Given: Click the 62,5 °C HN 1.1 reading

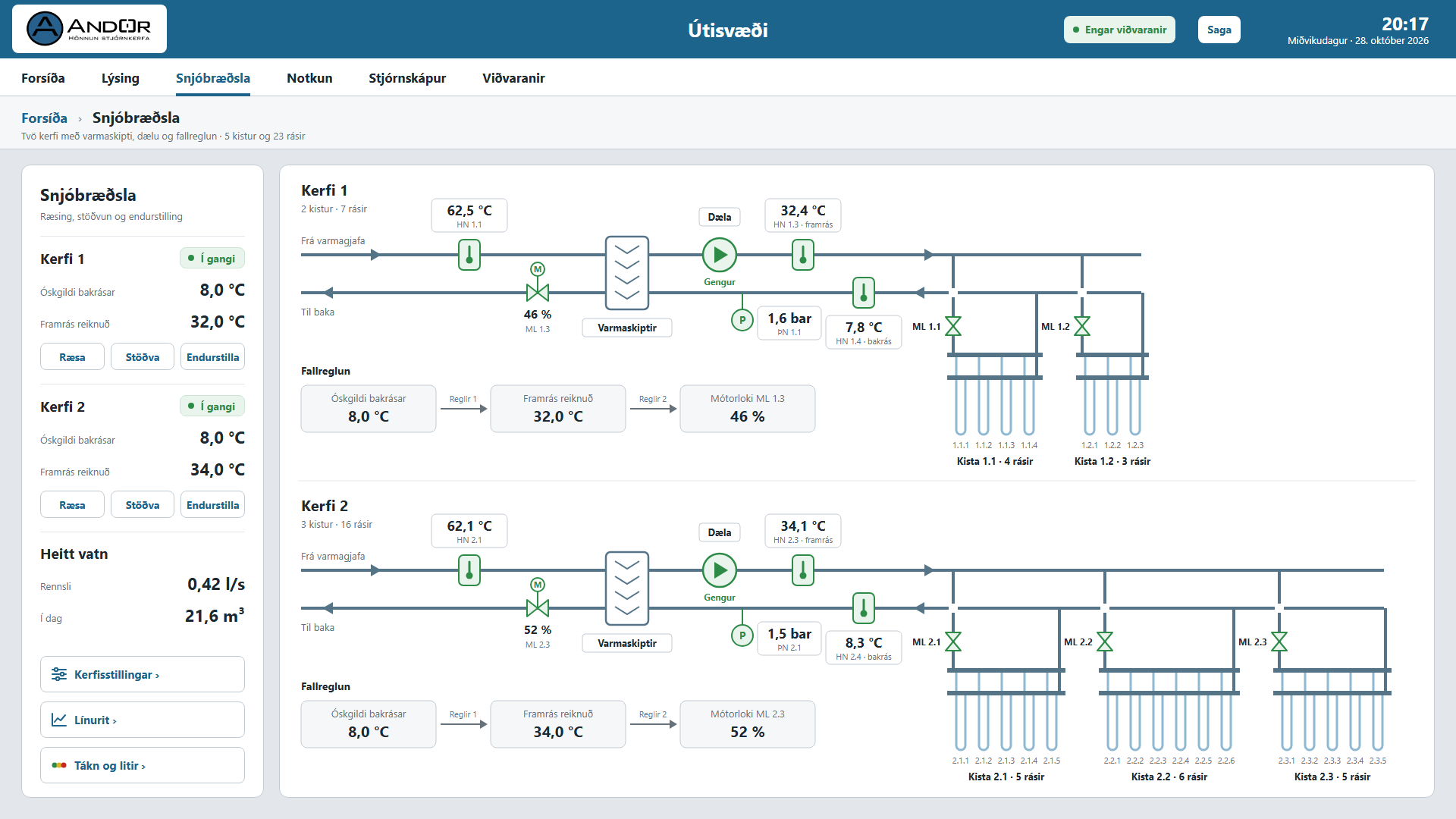Looking at the screenshot, I should [469, 215].
